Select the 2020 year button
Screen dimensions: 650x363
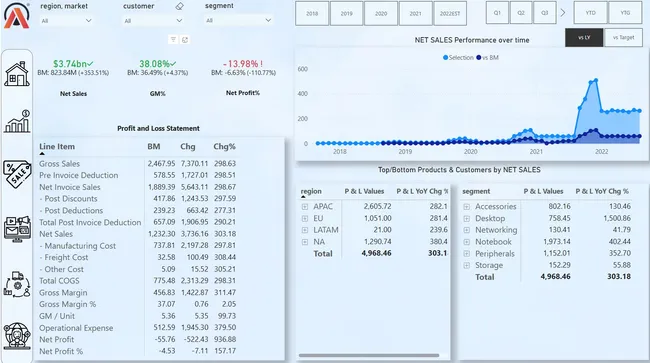(381, 13)
